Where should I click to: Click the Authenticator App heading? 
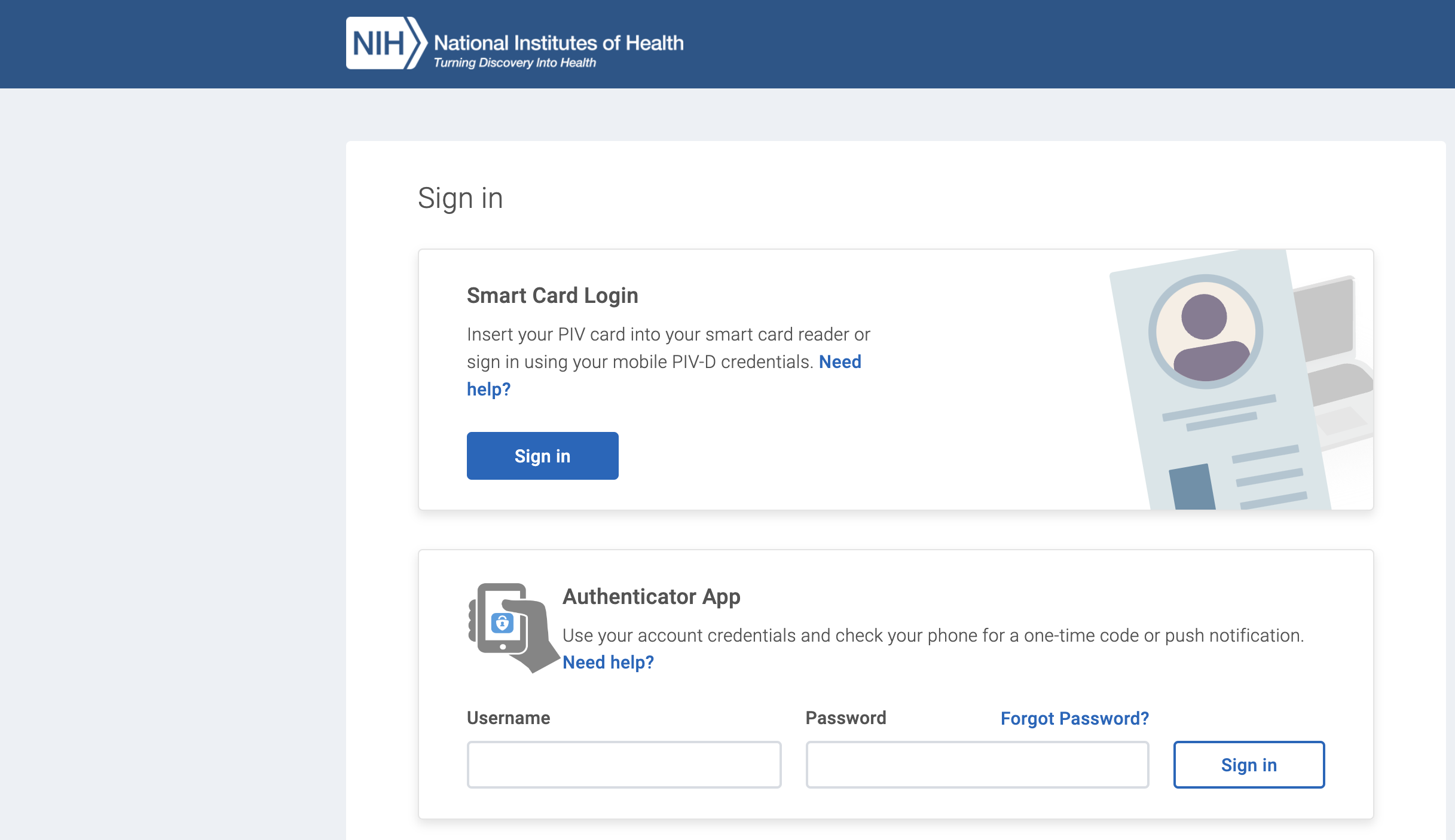coord(651,597)
